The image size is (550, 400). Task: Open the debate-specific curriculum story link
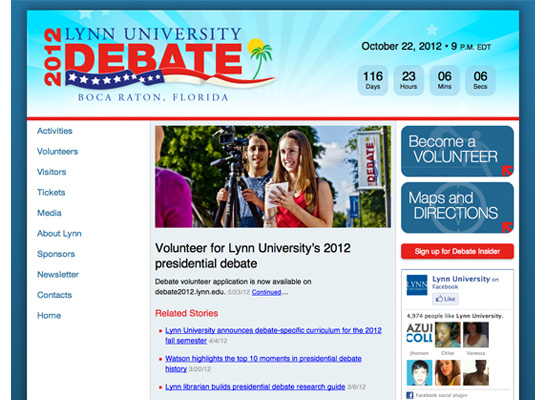(x=273, y=335)
